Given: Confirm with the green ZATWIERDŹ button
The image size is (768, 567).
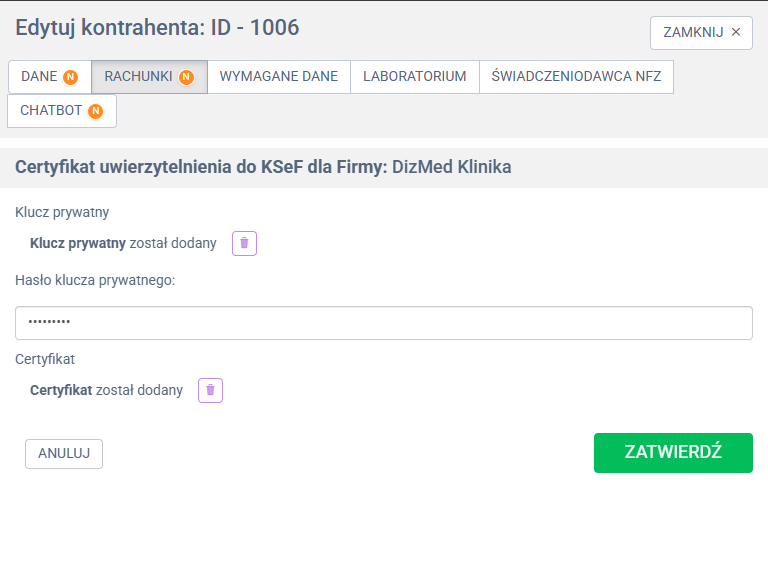Looking at the screenshot, I should click(x=673, y=452).
